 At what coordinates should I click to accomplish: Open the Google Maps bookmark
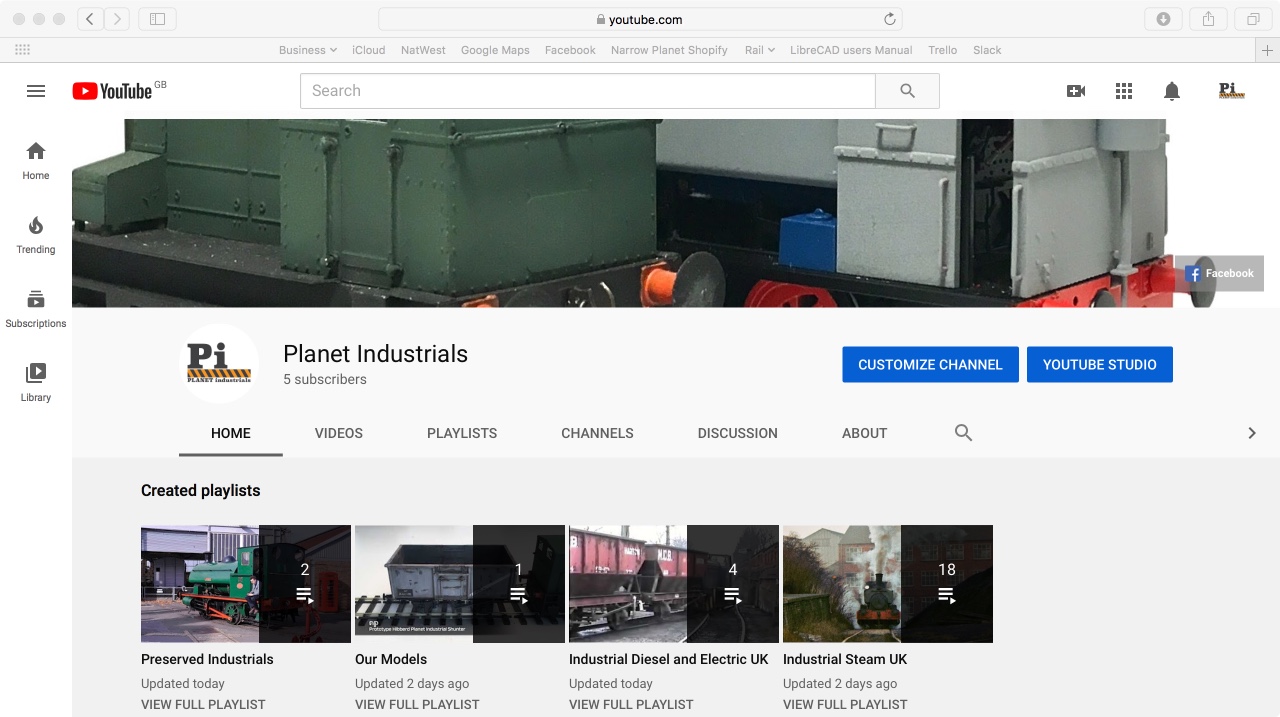[495, 50]
